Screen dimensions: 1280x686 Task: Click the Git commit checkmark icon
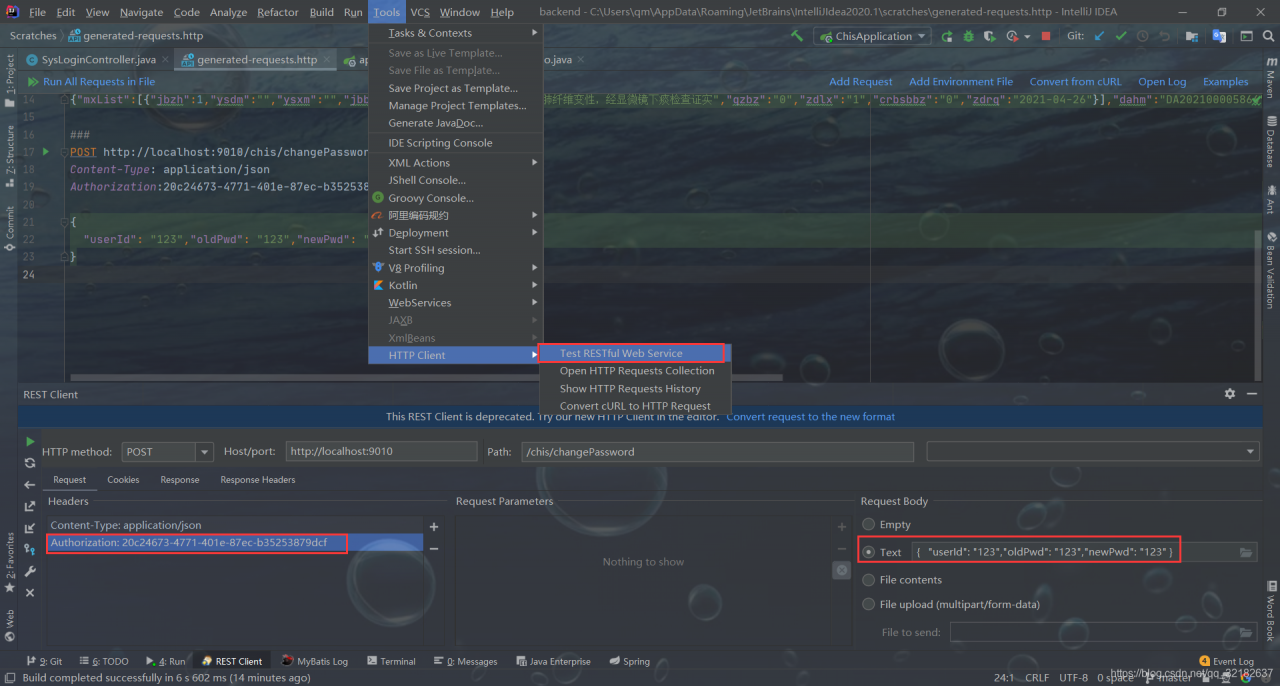click(x=1121, y=36)
